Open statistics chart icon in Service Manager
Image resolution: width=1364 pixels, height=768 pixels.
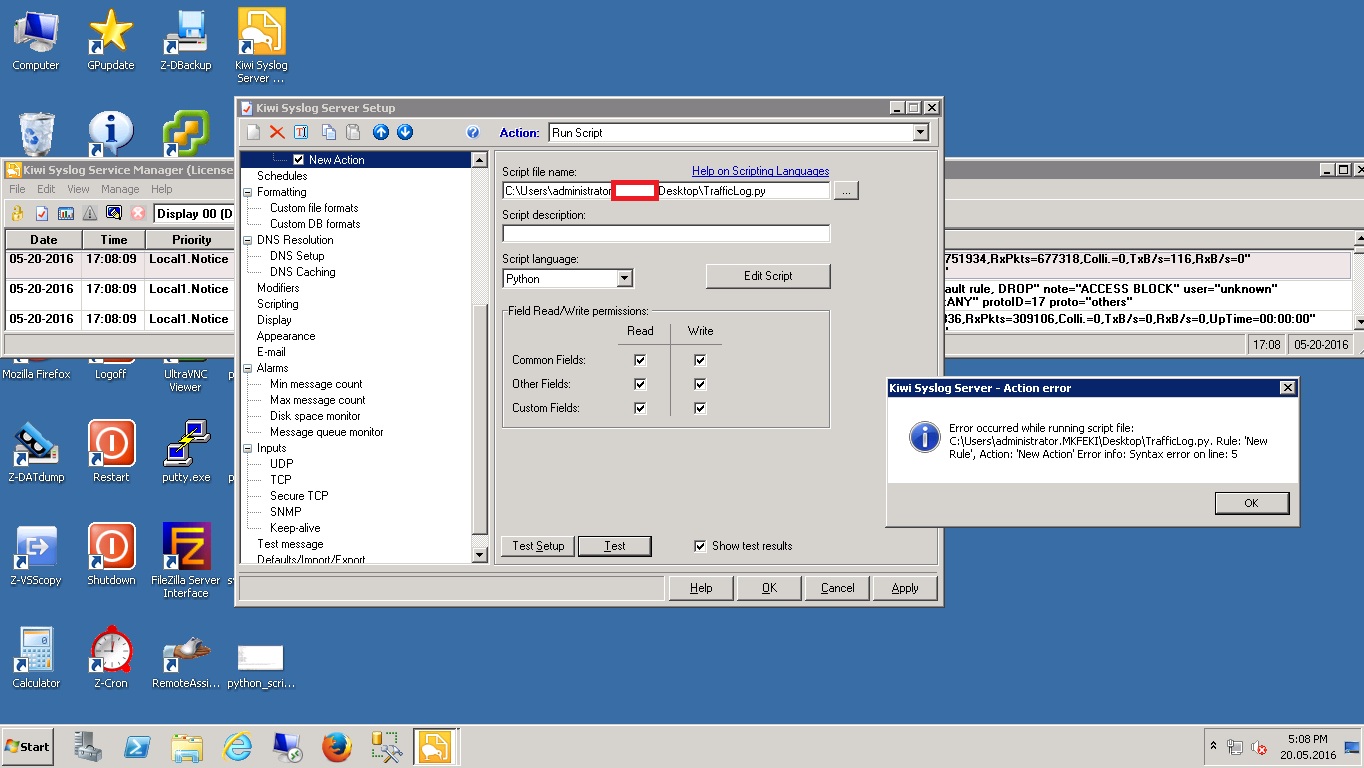[66, 213]
